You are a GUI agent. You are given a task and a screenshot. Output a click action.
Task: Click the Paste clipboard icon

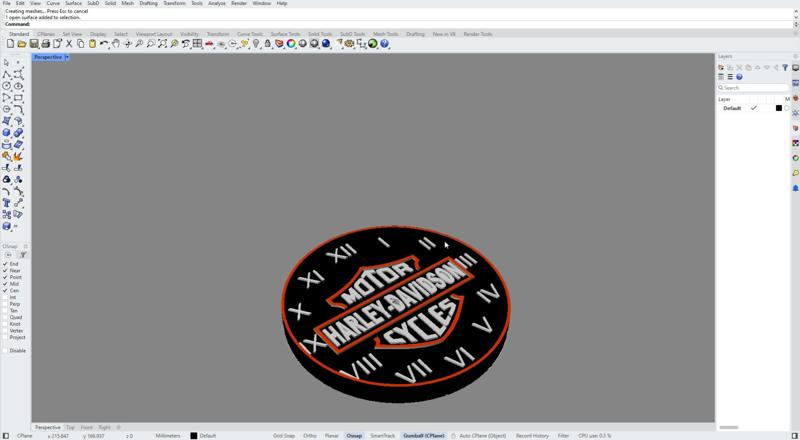(92, 44)
